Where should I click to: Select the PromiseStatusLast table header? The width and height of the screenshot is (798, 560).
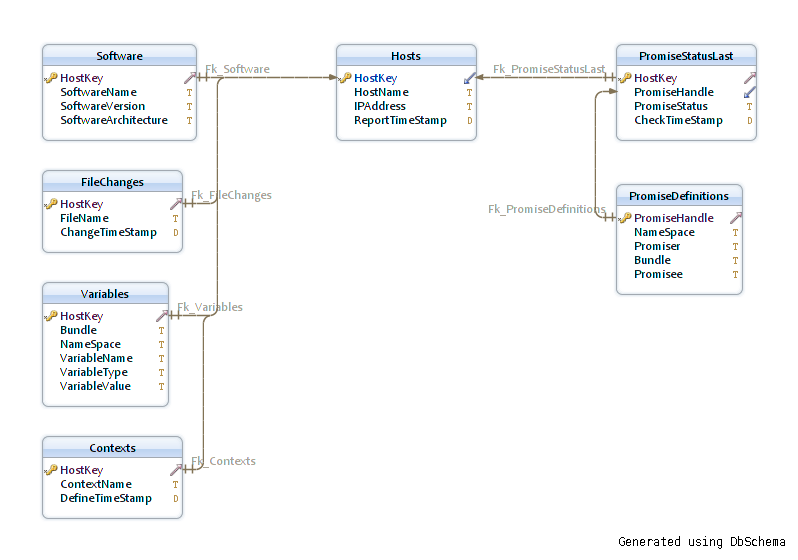686,55
